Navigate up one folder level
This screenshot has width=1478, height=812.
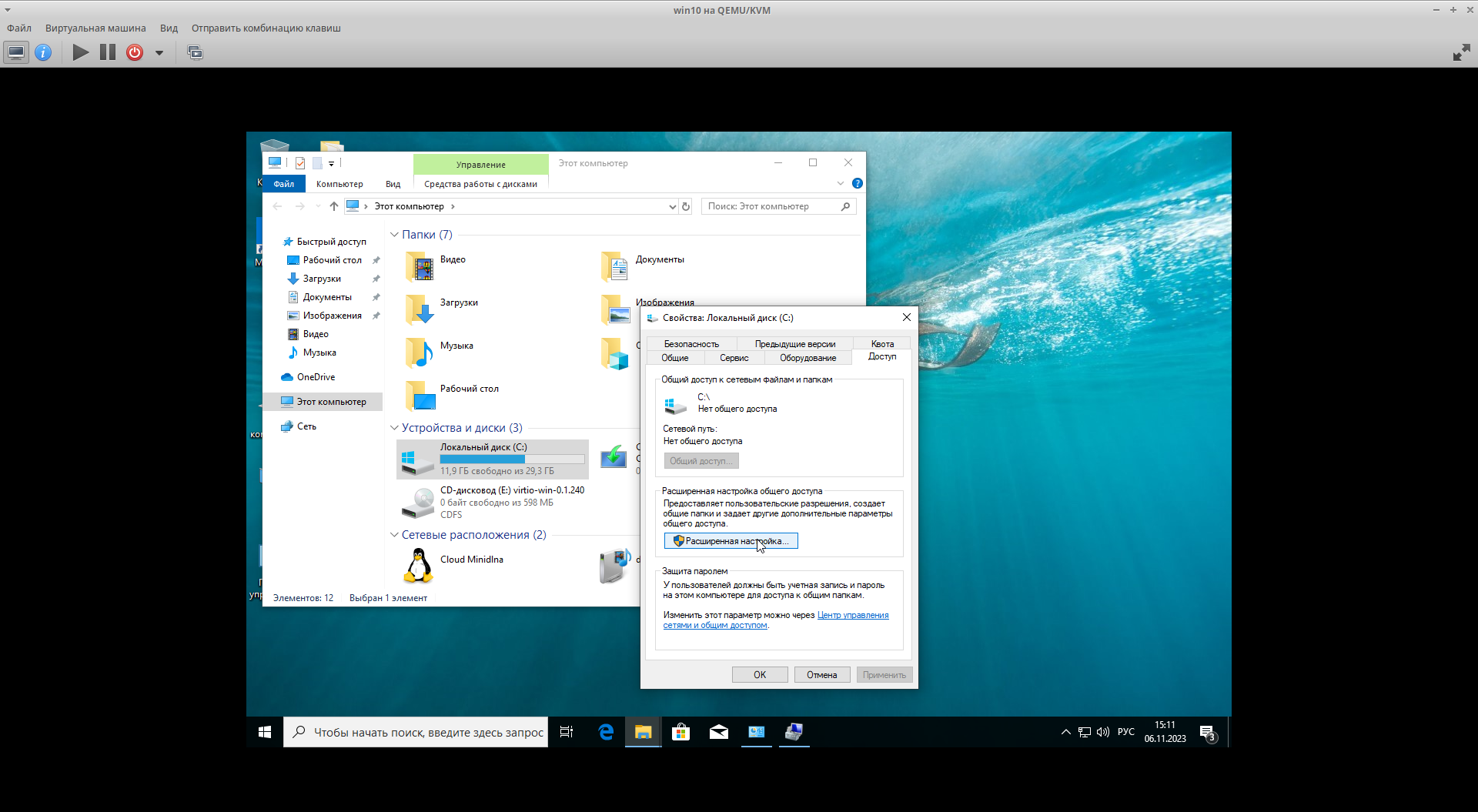click(333, 206)
